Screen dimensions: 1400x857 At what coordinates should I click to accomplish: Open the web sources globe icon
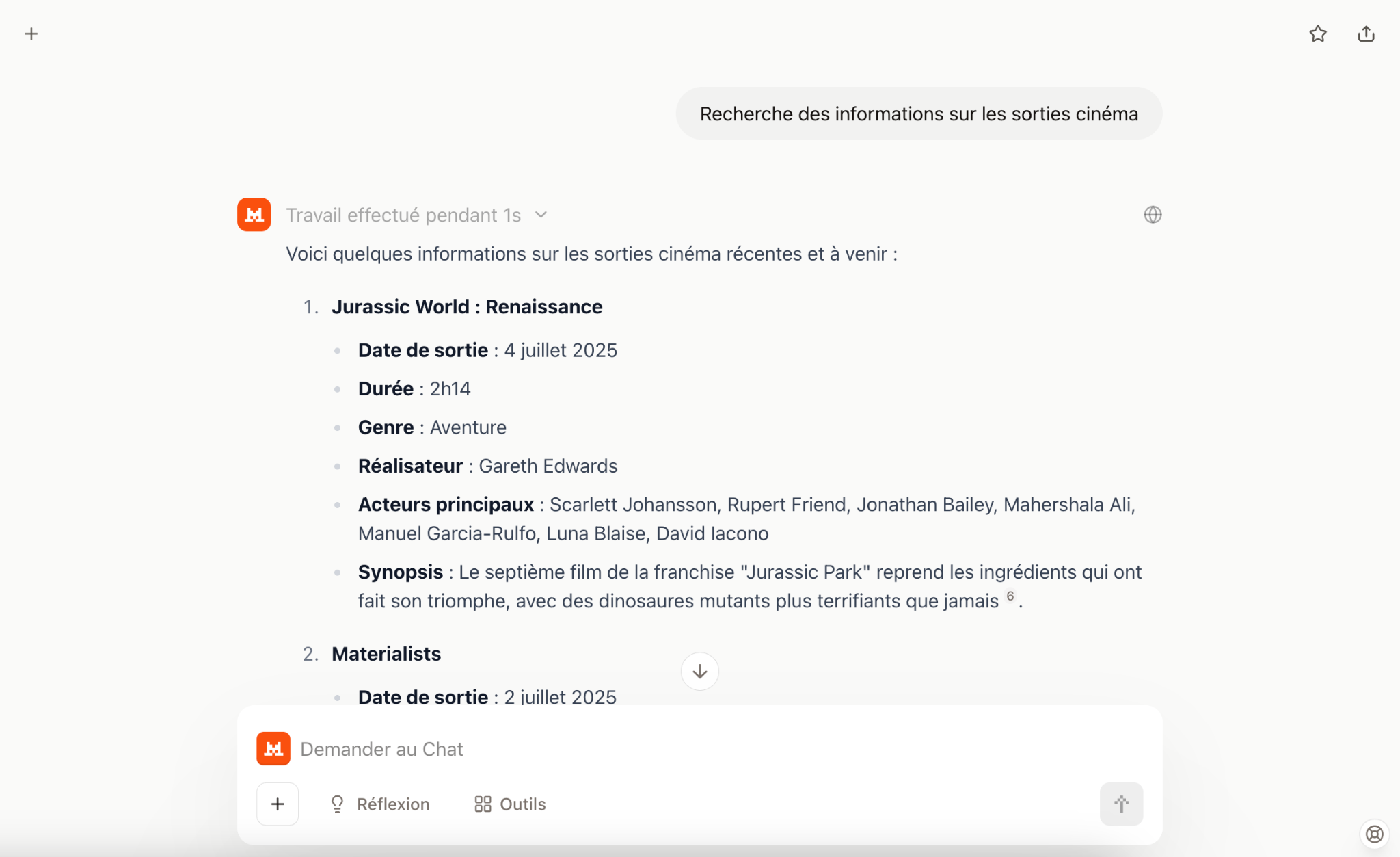coord(1153,215)
